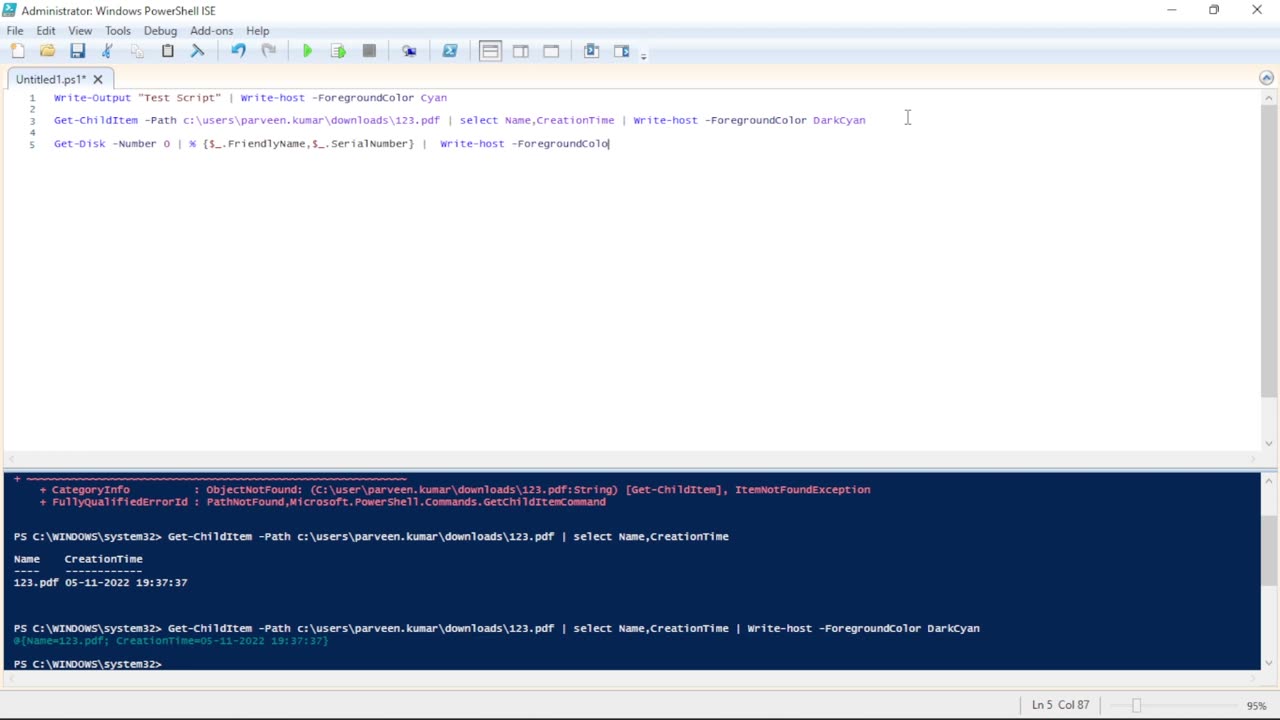Click the ObjectNotFound CategoryInfo error line
The image size is (1280, 720).
454,490
